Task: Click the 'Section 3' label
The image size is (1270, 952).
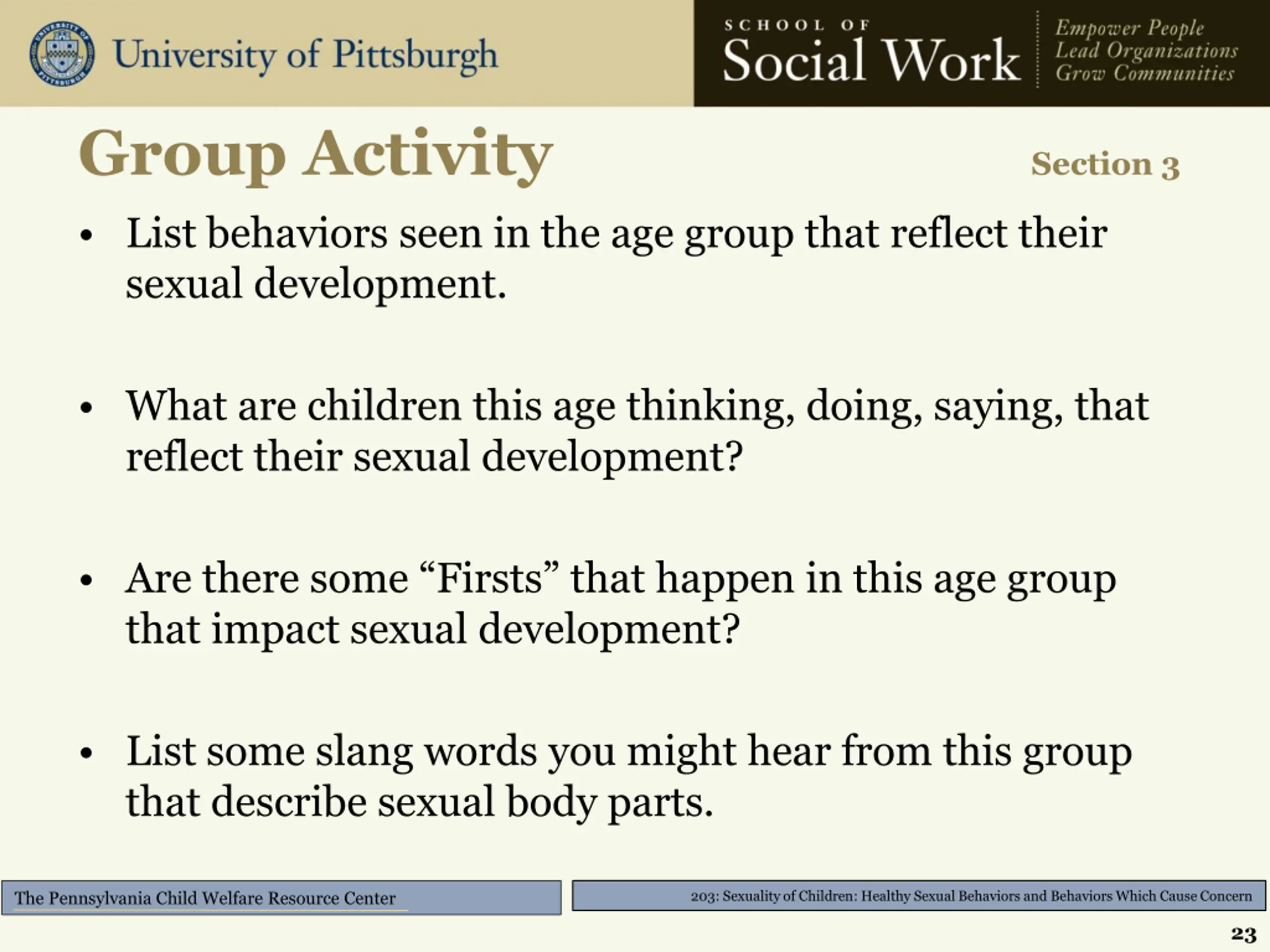Action: pos(1105,165)
